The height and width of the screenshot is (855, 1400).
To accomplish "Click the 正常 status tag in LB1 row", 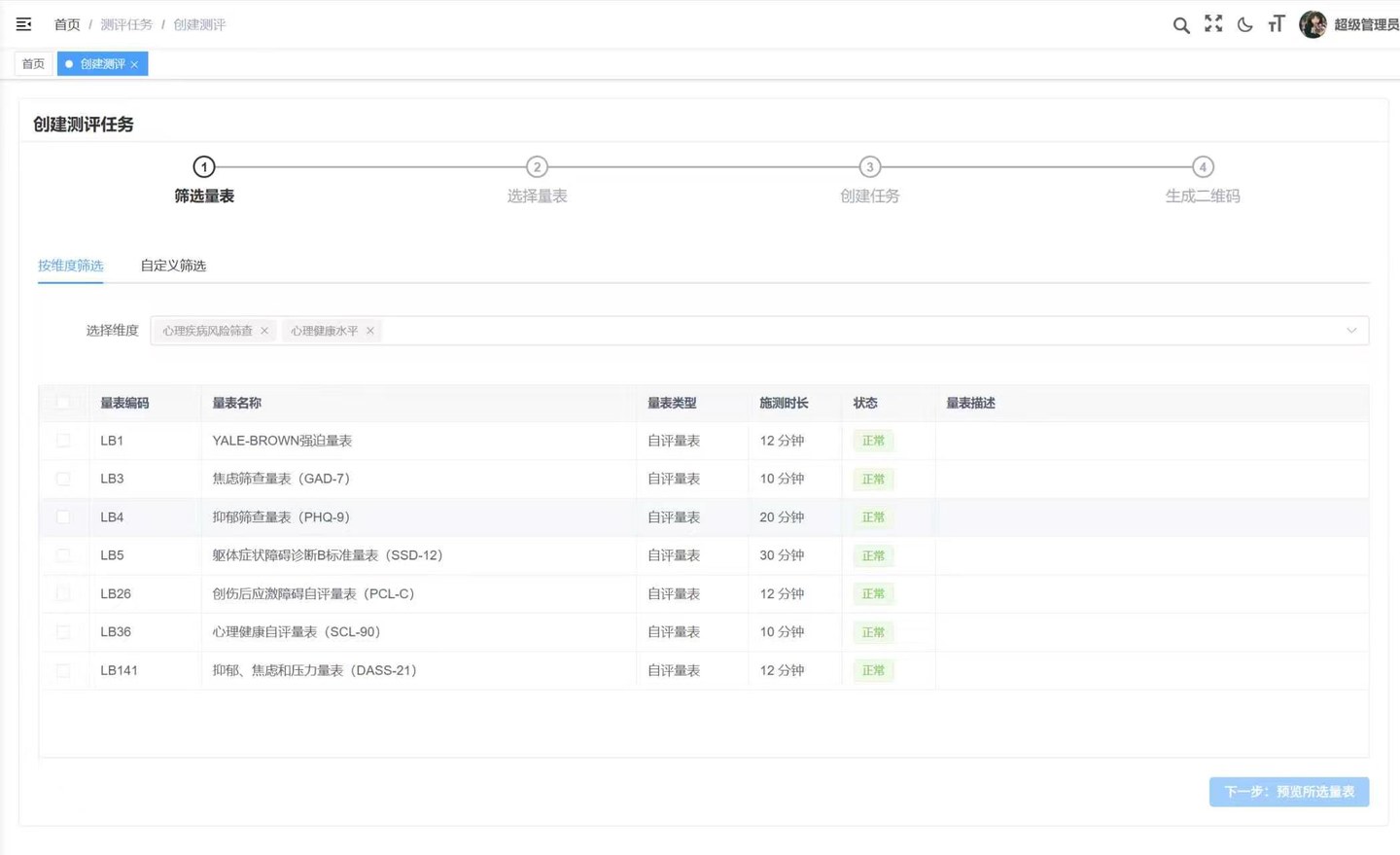I will pyautogui.click(x=873, y=441).
